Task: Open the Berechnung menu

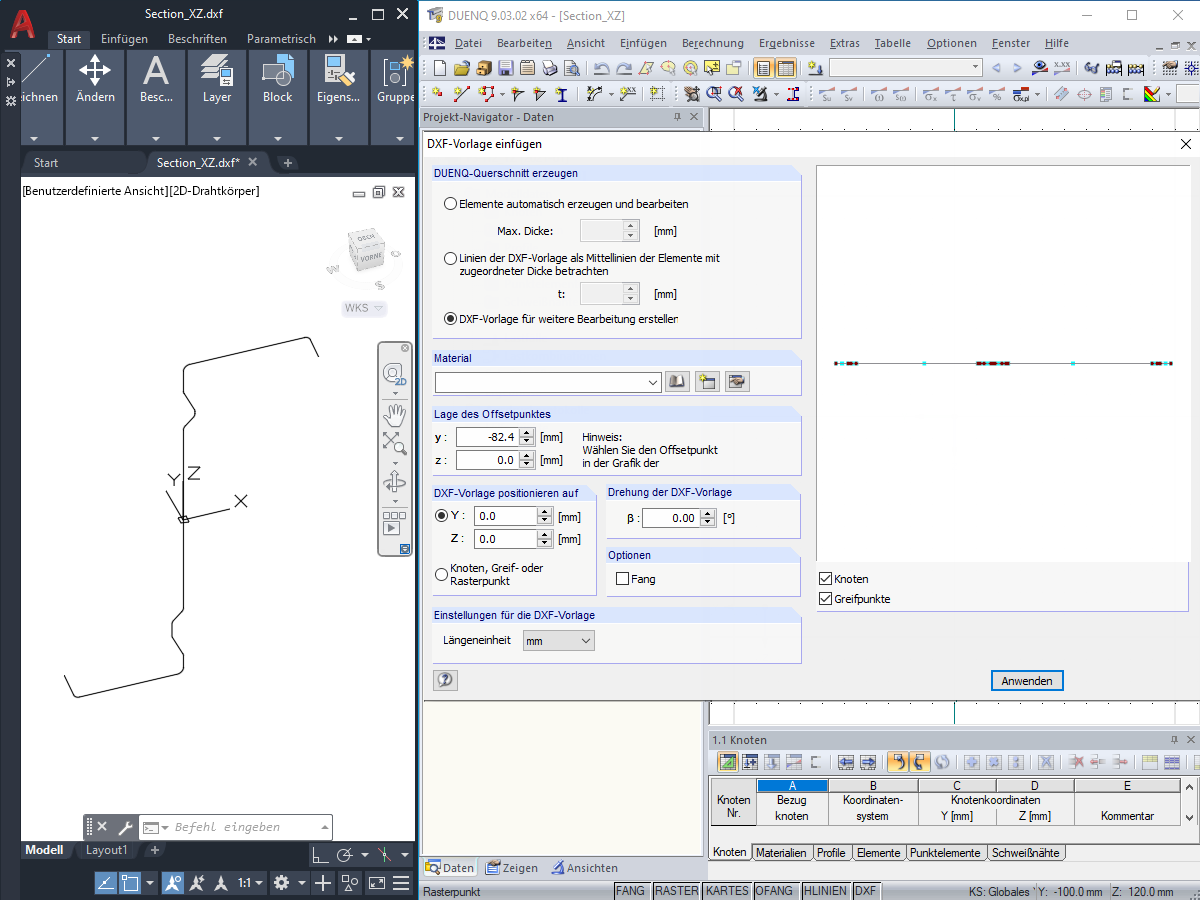Action: pyautogui.click(x=713, y=43)
